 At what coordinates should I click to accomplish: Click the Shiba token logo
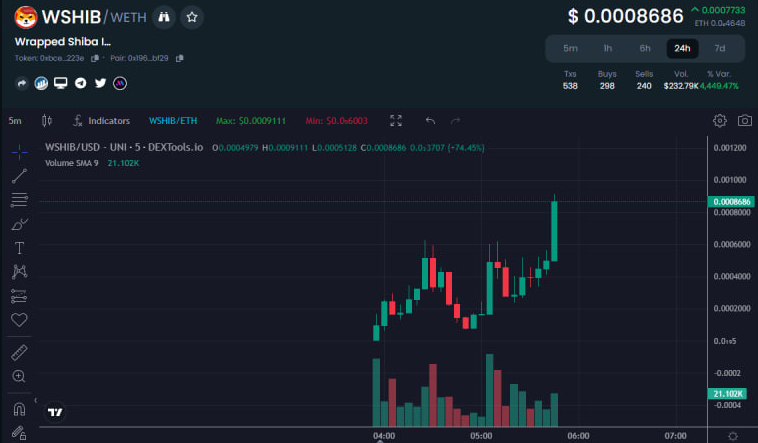[26, 17]
